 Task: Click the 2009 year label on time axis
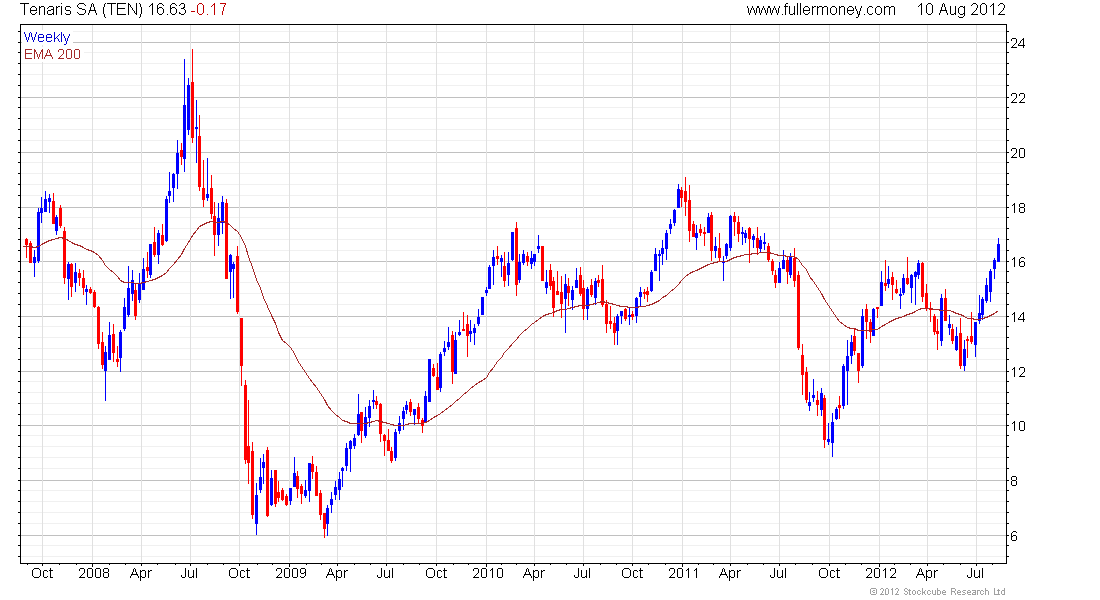290,573
